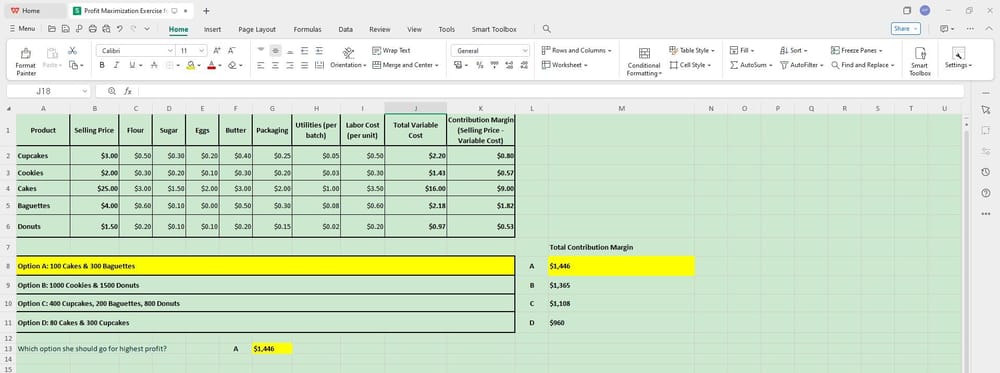The height and width of the screenshot is (373, 1000).
Task: Toggle italic formatting
Action: (x=117, y=65)
